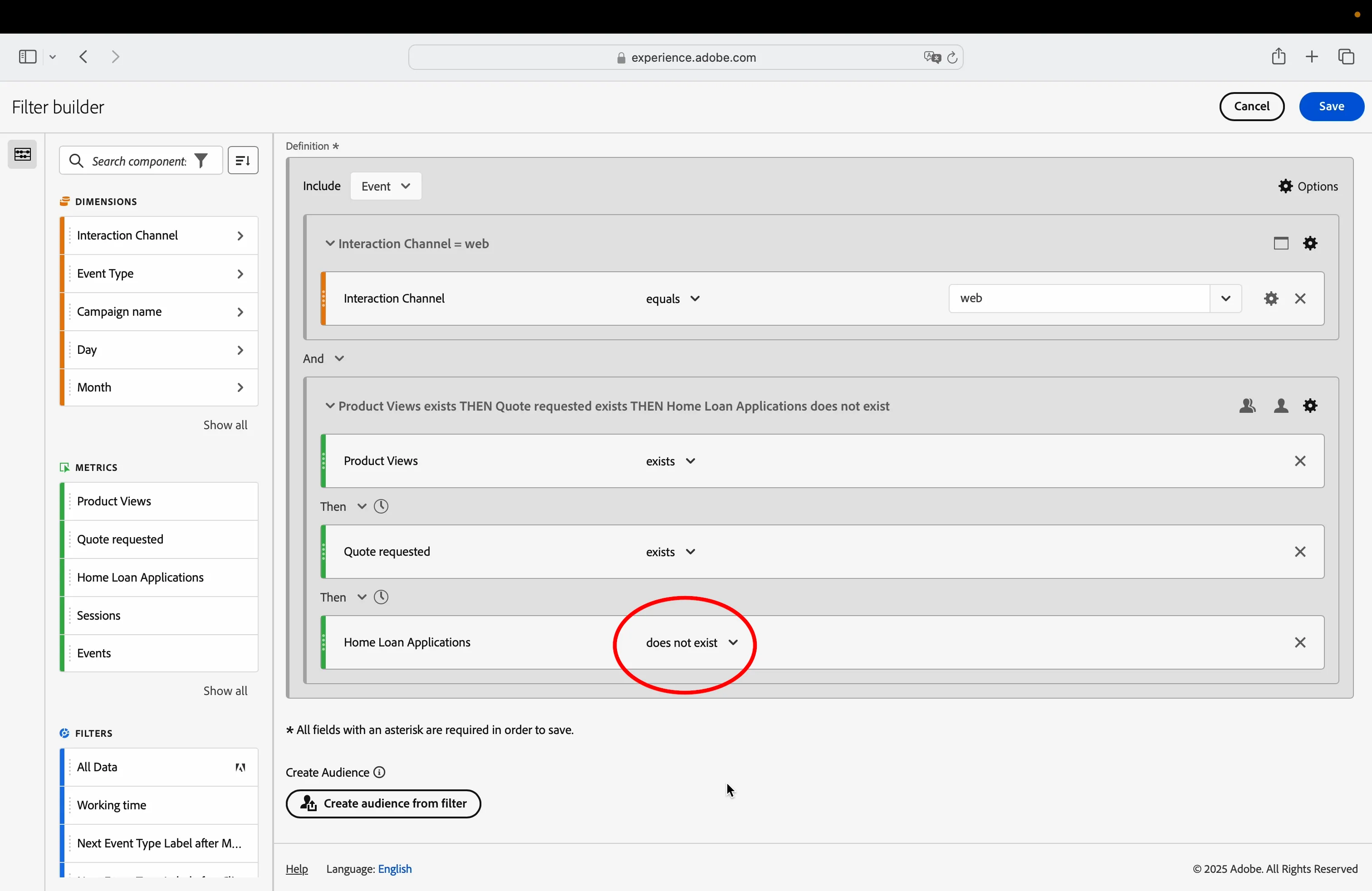Open the sort components button
1372x891 pixels.
coord(243,160)
